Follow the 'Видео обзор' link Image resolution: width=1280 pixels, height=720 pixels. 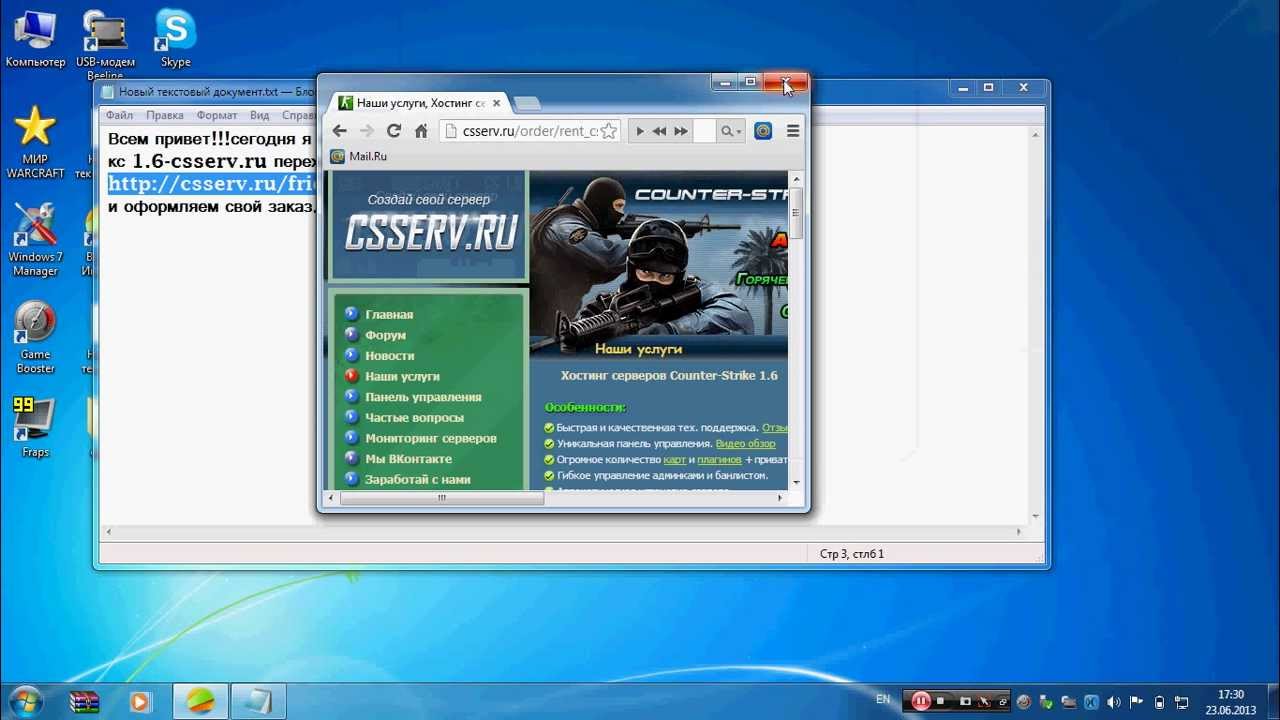[745, 443]
